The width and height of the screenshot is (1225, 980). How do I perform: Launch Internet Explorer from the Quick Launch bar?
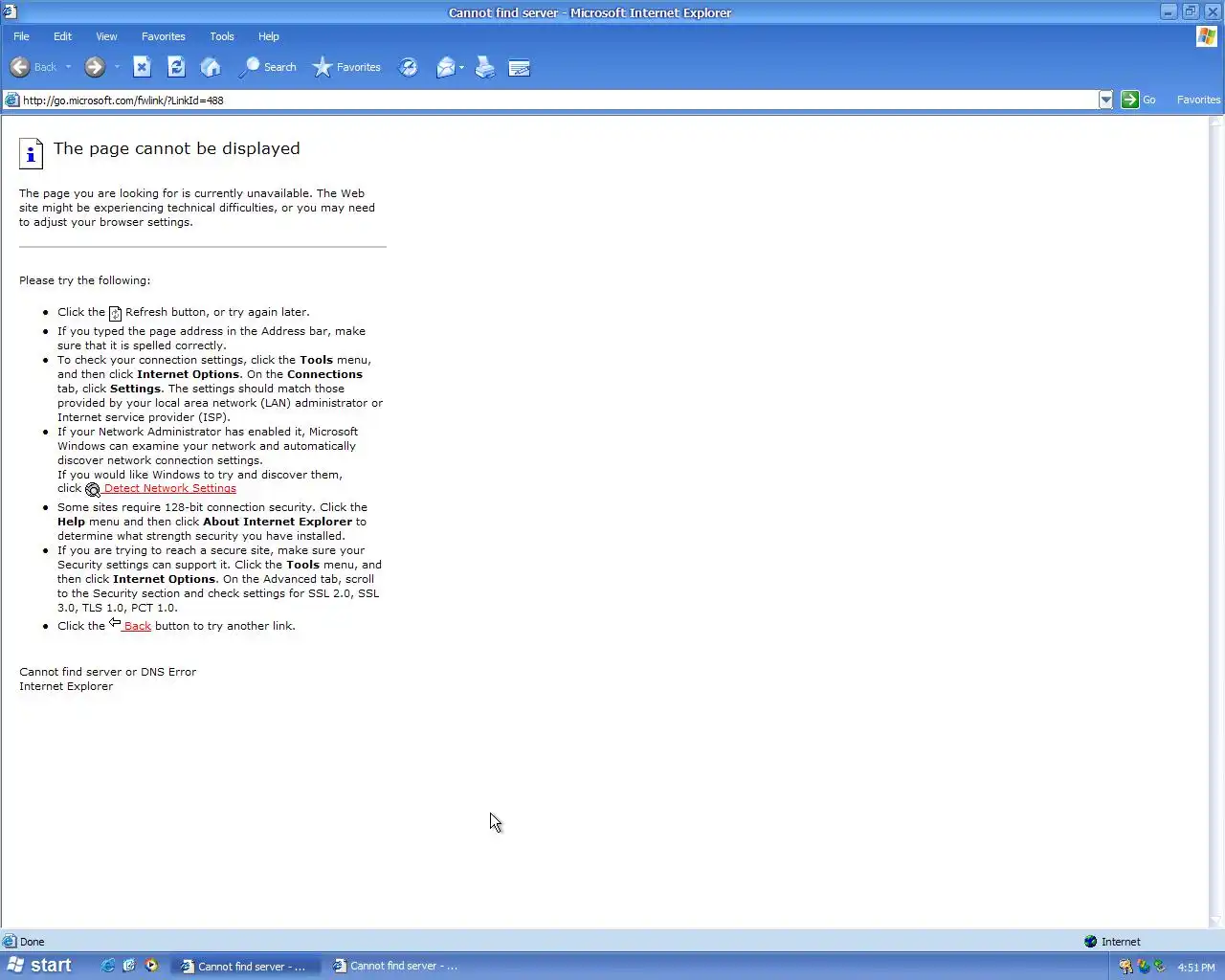tap(108, 966)
